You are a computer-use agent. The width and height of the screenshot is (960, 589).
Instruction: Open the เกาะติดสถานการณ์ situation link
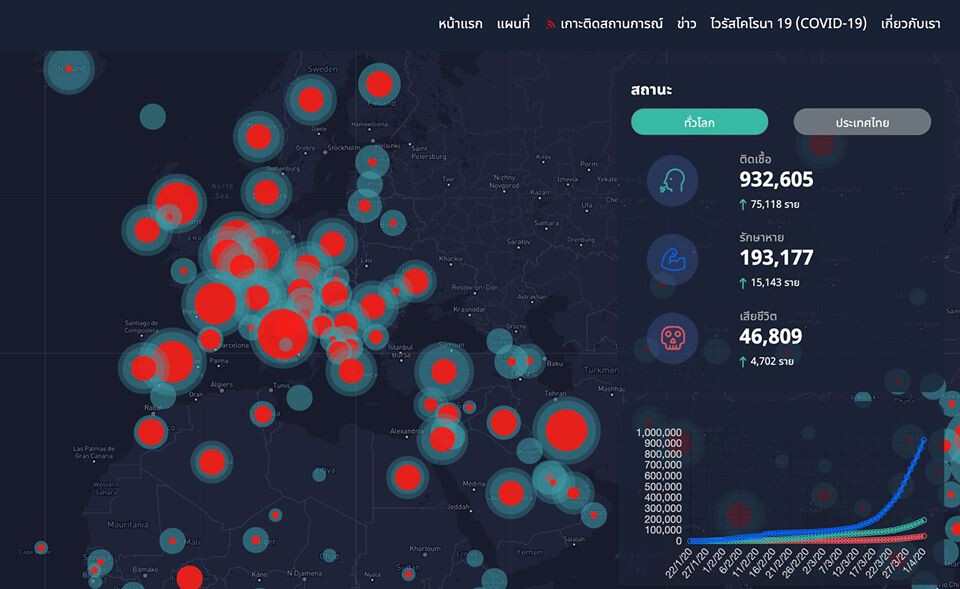click(612, 24)
